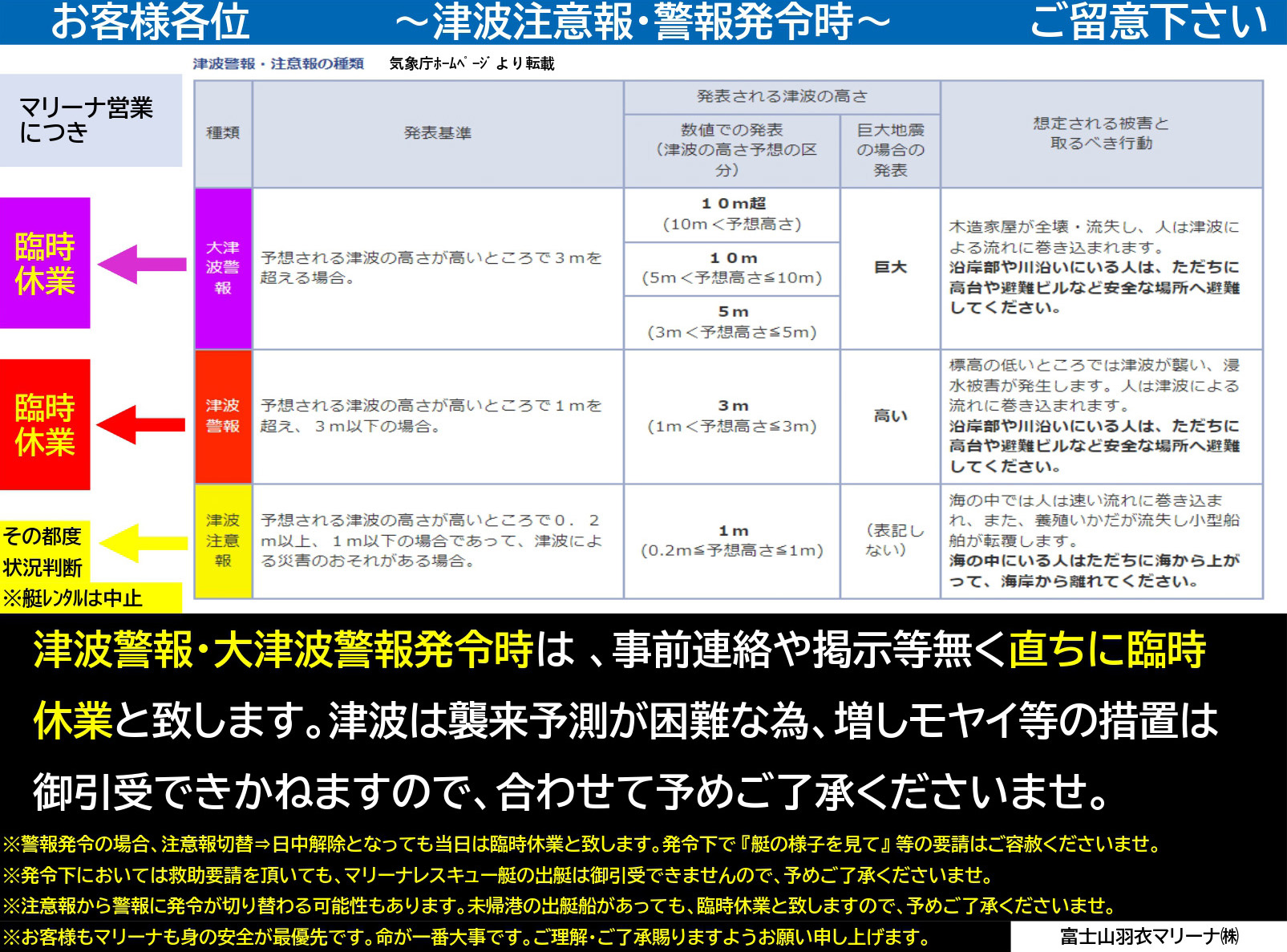Image resolution: width=1287 pixels, height=952 pixels.
Task: Click the yellow 'その都度' label
Action: point(42,536)
